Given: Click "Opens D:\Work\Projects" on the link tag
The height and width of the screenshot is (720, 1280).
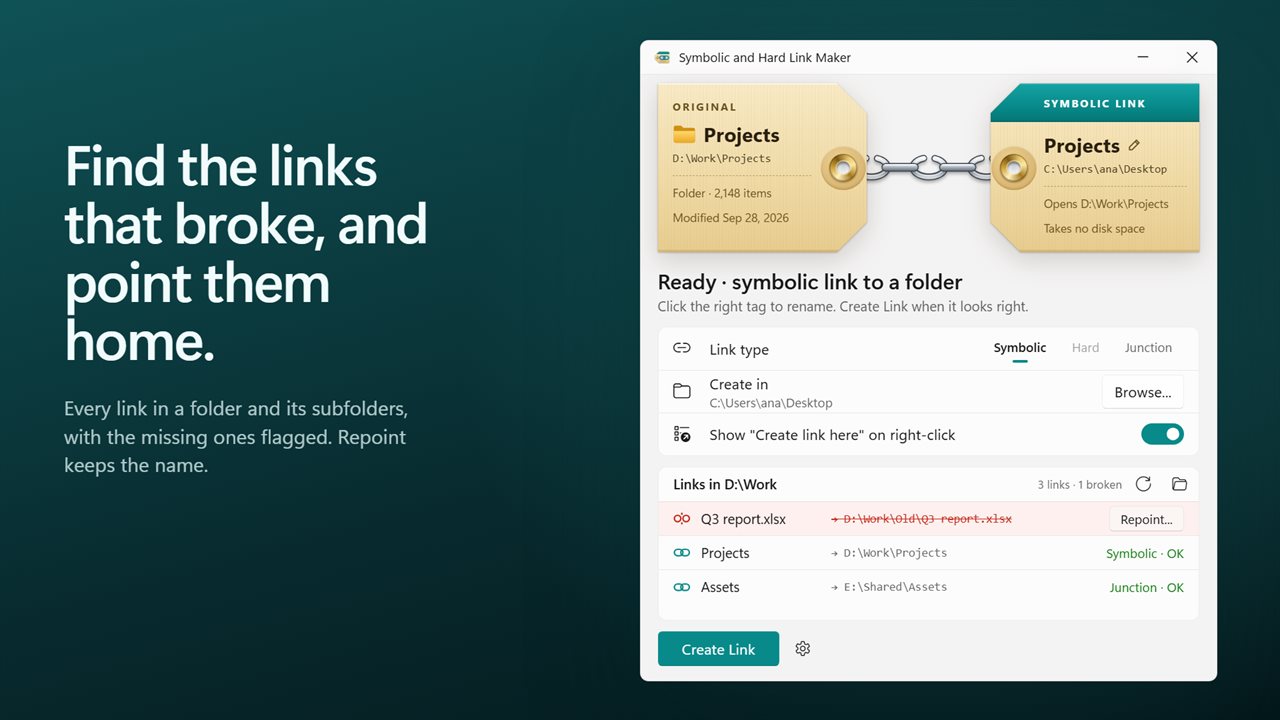Looking at the screenshot, I should point(1106,204).
